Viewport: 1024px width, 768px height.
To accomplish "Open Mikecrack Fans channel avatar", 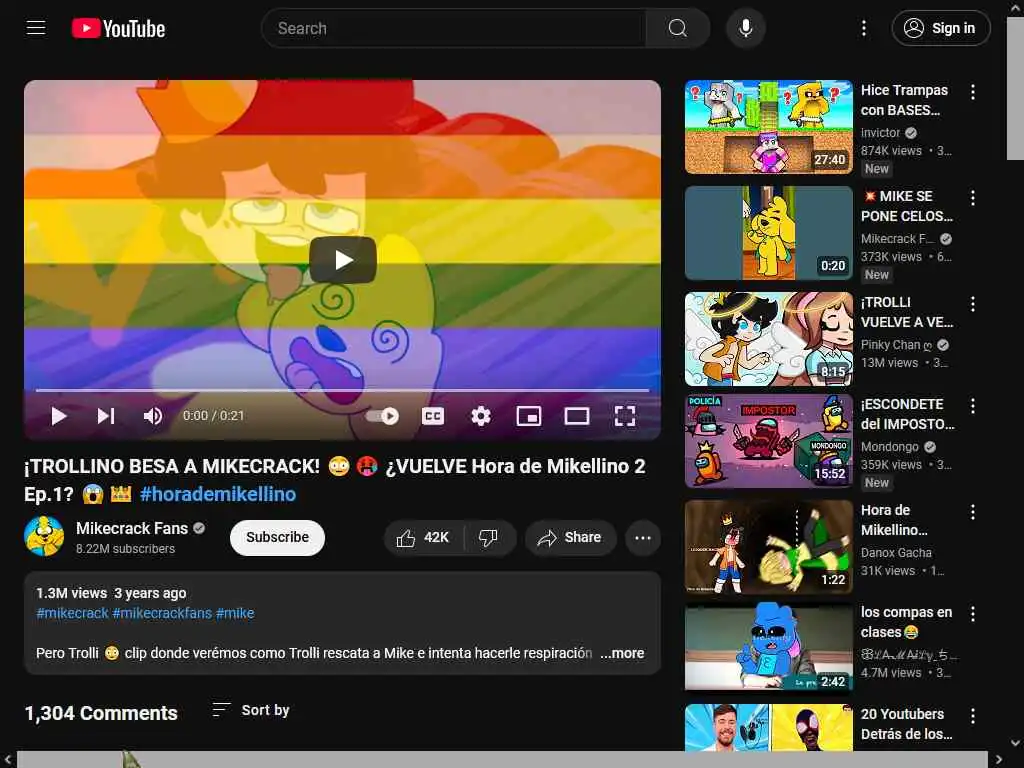I will click(44, 536).
